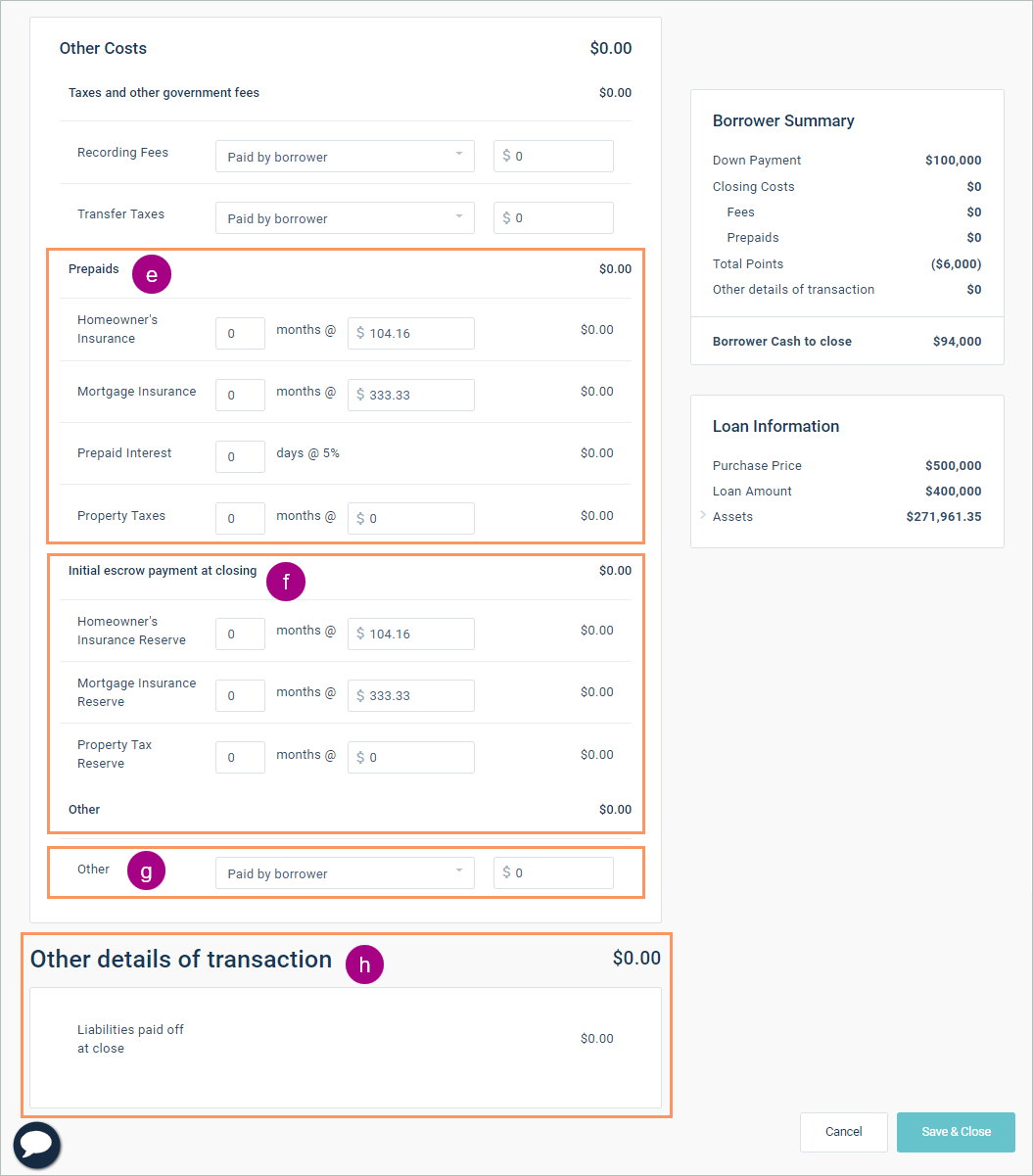Edit Homeowner's Insurance monthly amount in Prepaids
This screenshot has height=1176, width=1033.
click(x=411, y=333)
